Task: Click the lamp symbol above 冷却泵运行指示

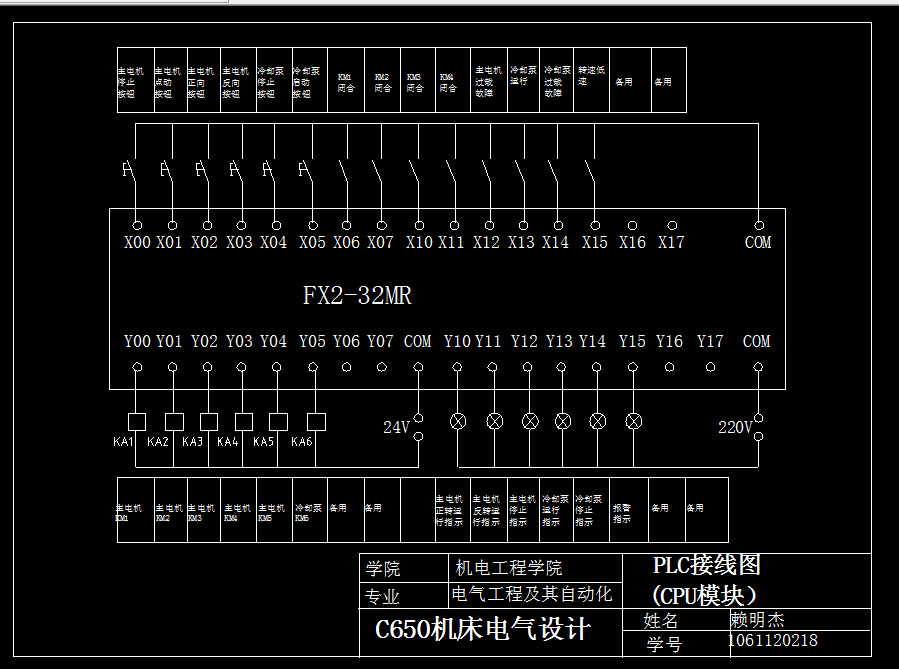Action: click(x=563, y=420)
